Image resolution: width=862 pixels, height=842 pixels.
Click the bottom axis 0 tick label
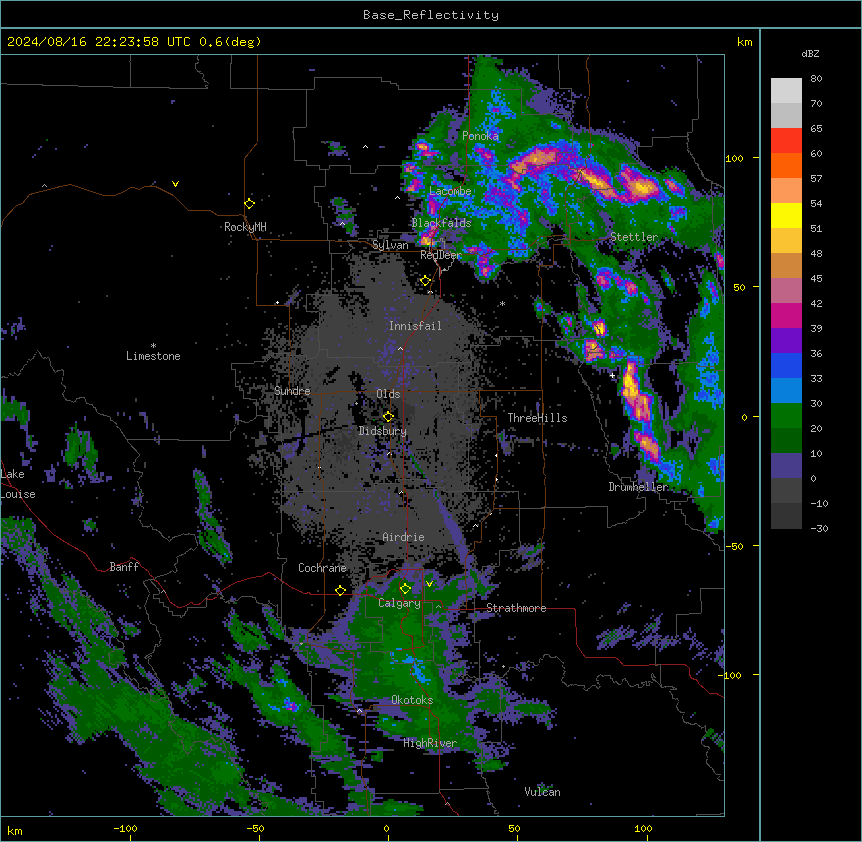(x=386, y=828)
